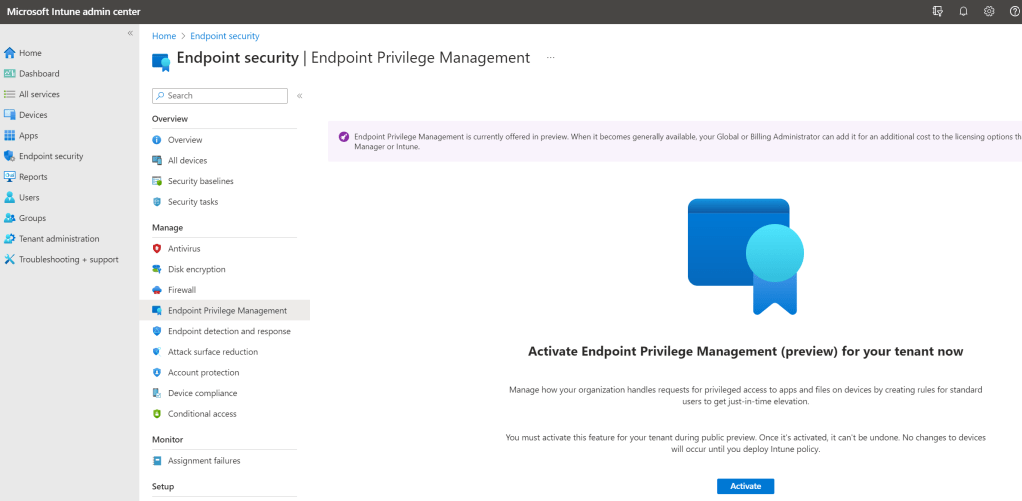Click the help question mark icon

point(1013,11)
